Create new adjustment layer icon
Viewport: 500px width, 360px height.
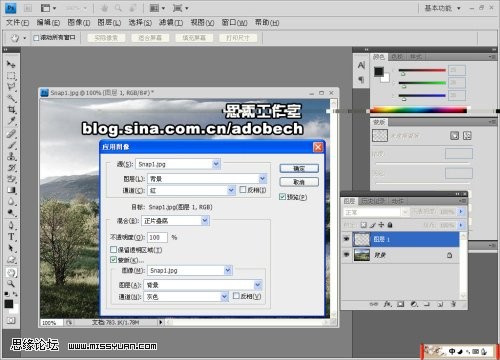click(x=414, y=304)
